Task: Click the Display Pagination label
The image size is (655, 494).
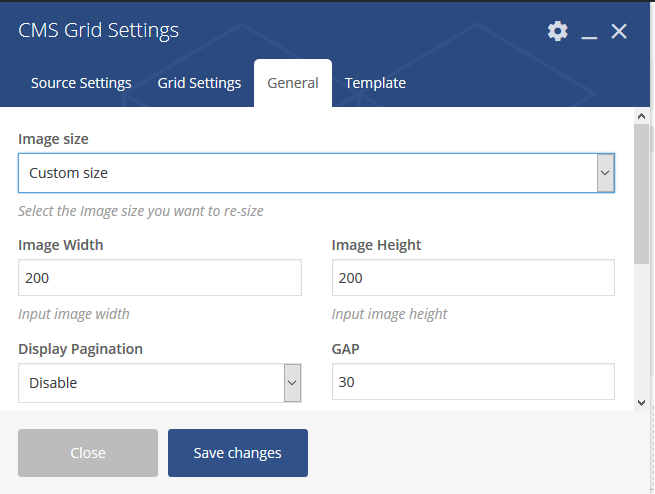Action: point(81,349)
